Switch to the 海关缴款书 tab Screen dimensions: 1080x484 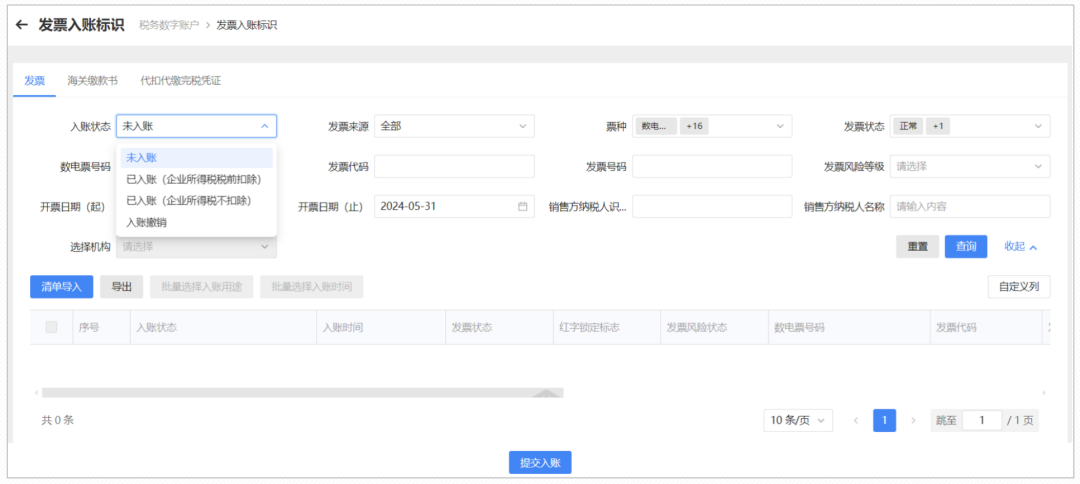pos(93,80)
